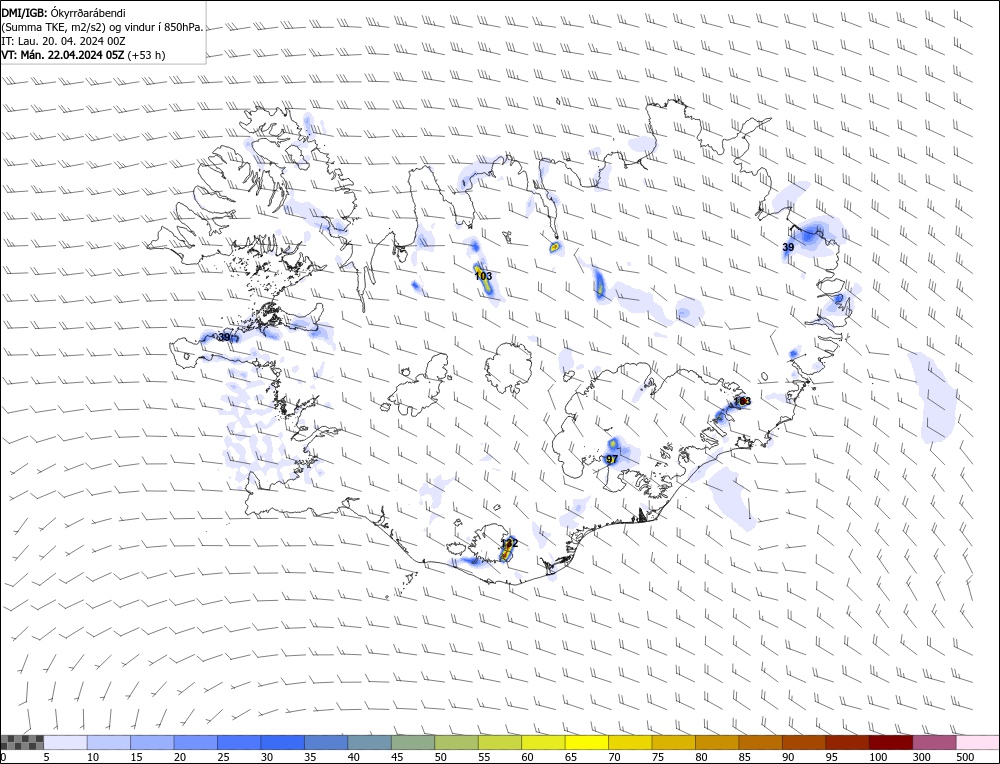Click the '0' legend scale label
The image size is (1000, 764).
click(3, 757)
